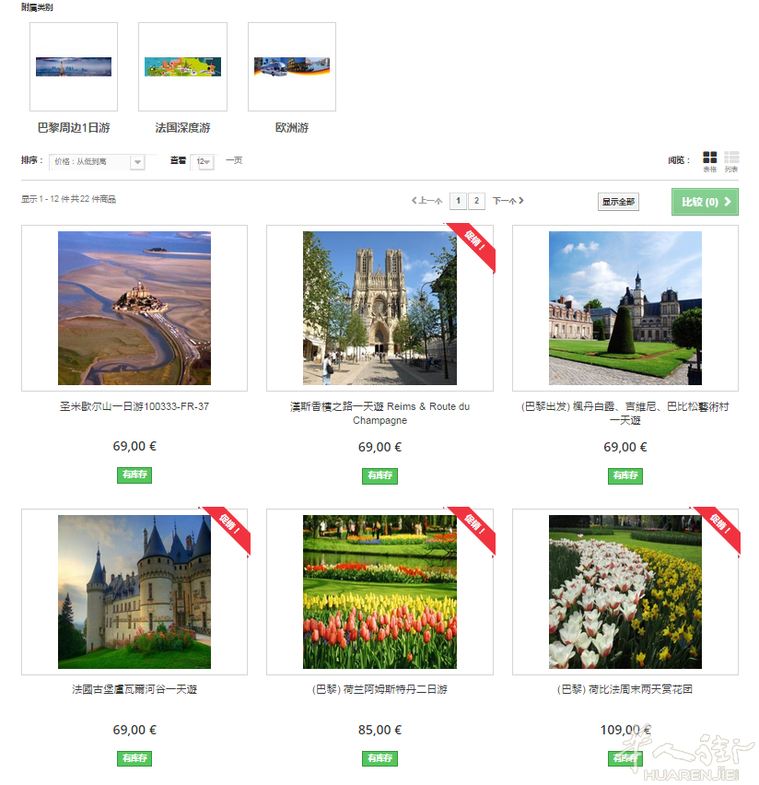Go to page 2 of the results
Screen dimensions: 759x785
(477, 201)
